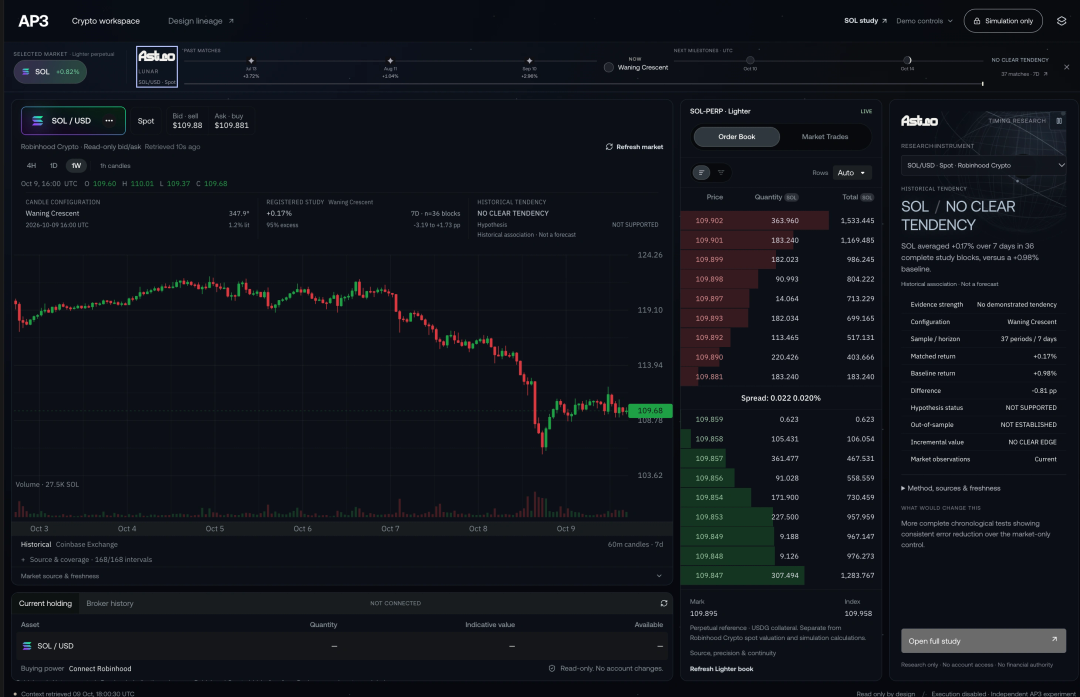The height and width of the screenshot is (697, 1080).
Task: Open the Research Instrument dropdown
Action: pos(984,165)
